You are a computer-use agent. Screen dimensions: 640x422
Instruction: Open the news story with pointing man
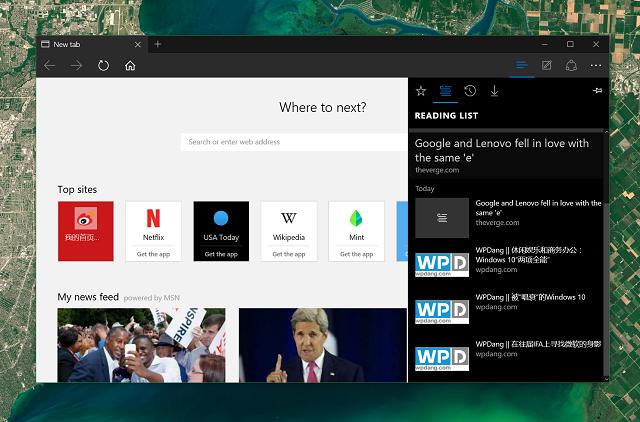pos(323,345)
